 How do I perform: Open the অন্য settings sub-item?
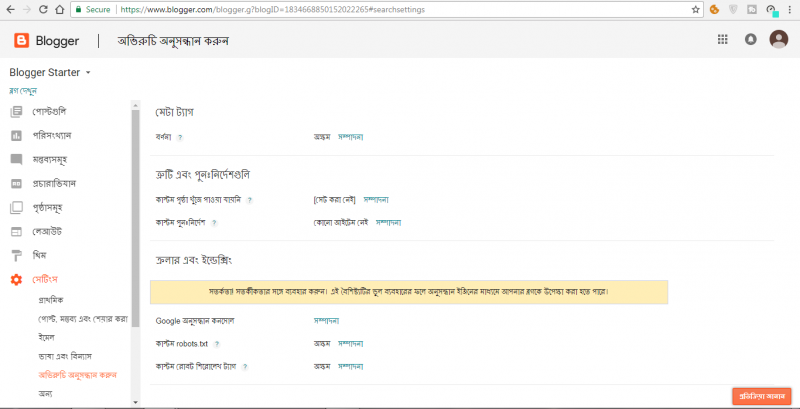(45, 394)
